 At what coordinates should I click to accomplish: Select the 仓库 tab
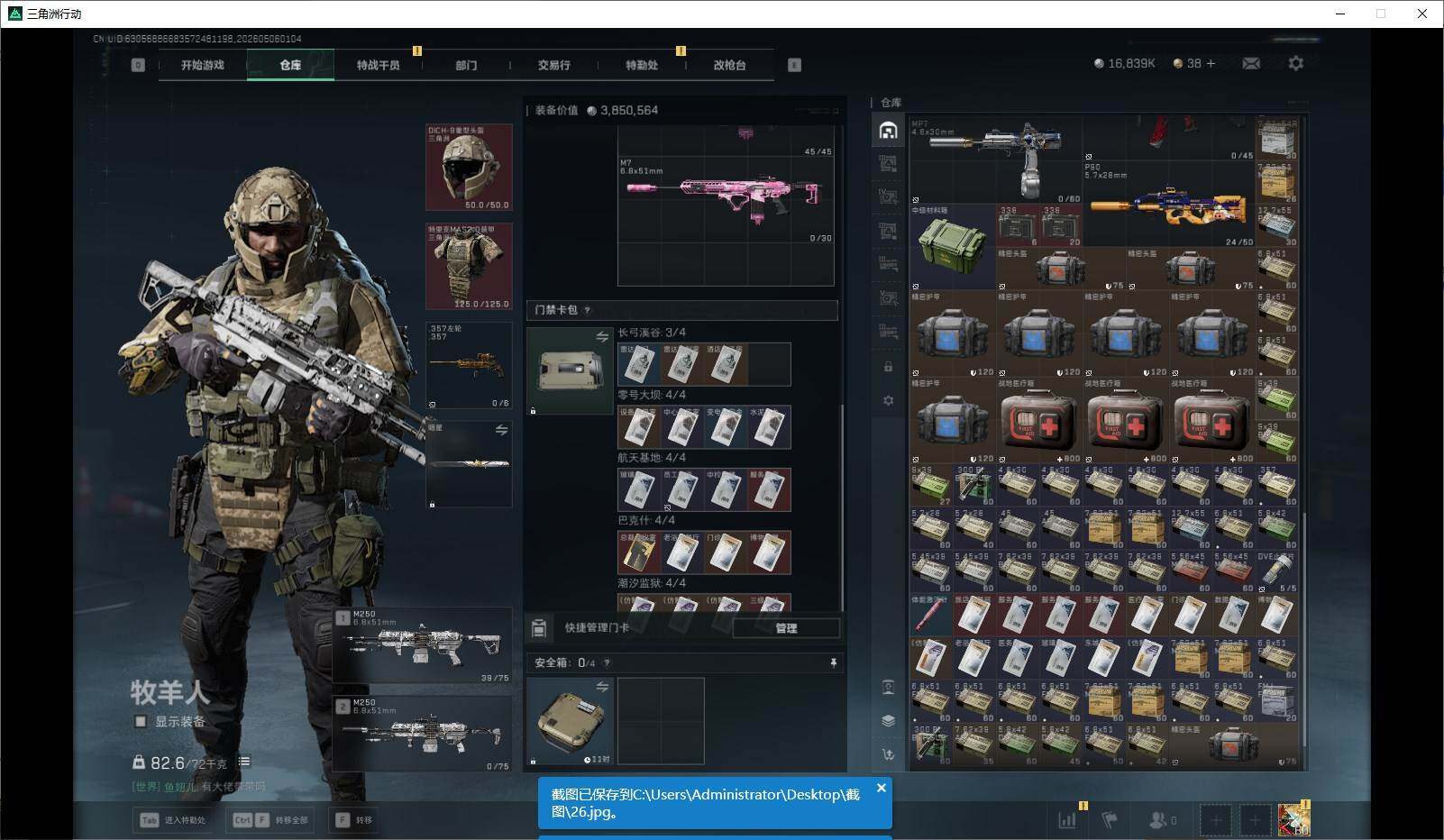click(290, 65)
